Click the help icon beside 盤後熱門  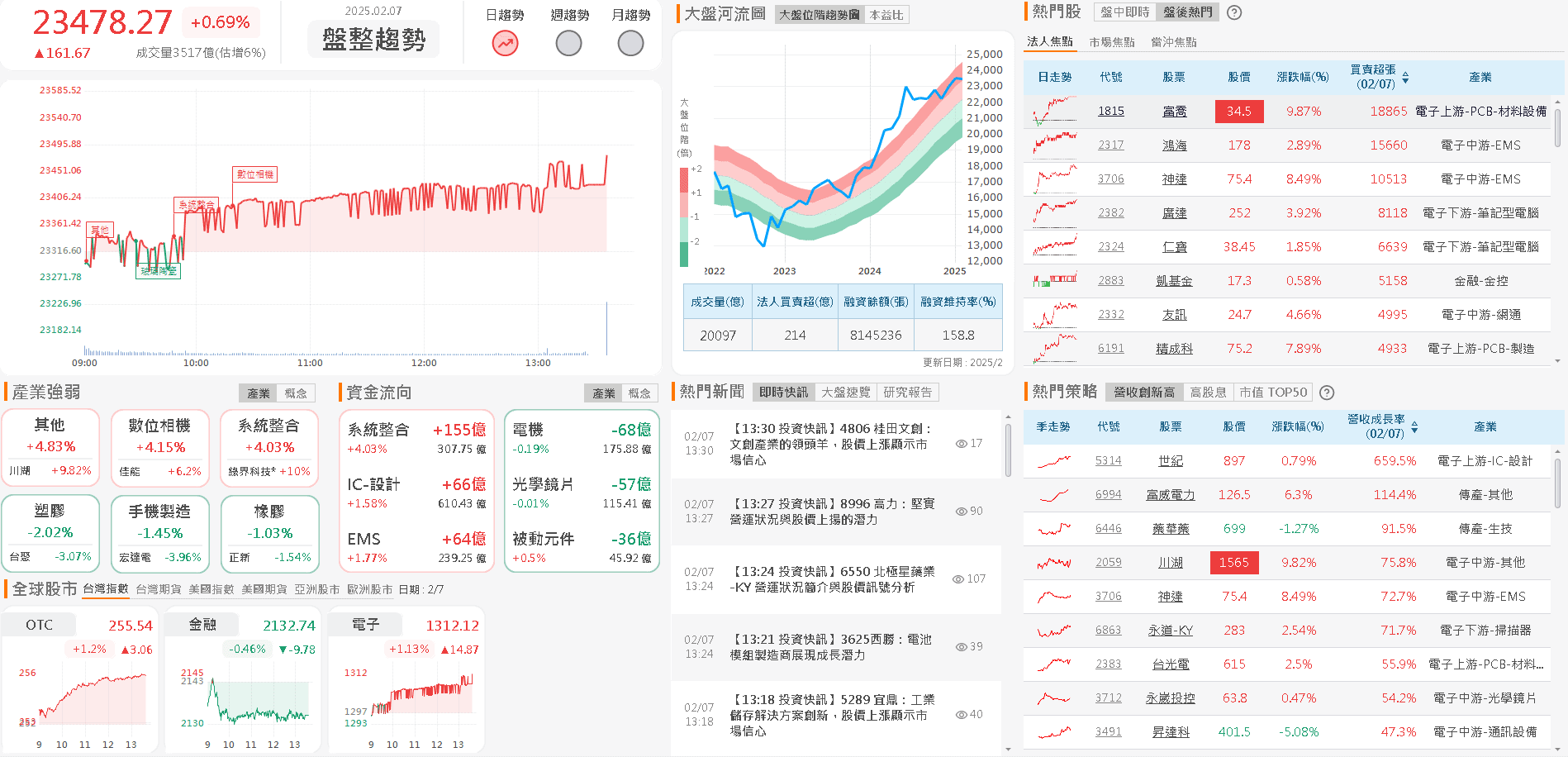tap(1234, 12)
